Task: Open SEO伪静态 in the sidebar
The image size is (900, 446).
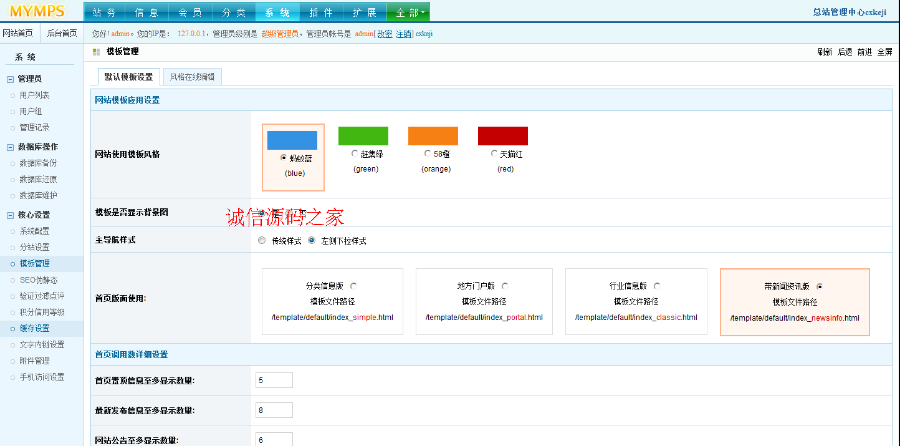Action: pyautogui.click(x=38, y=280)
